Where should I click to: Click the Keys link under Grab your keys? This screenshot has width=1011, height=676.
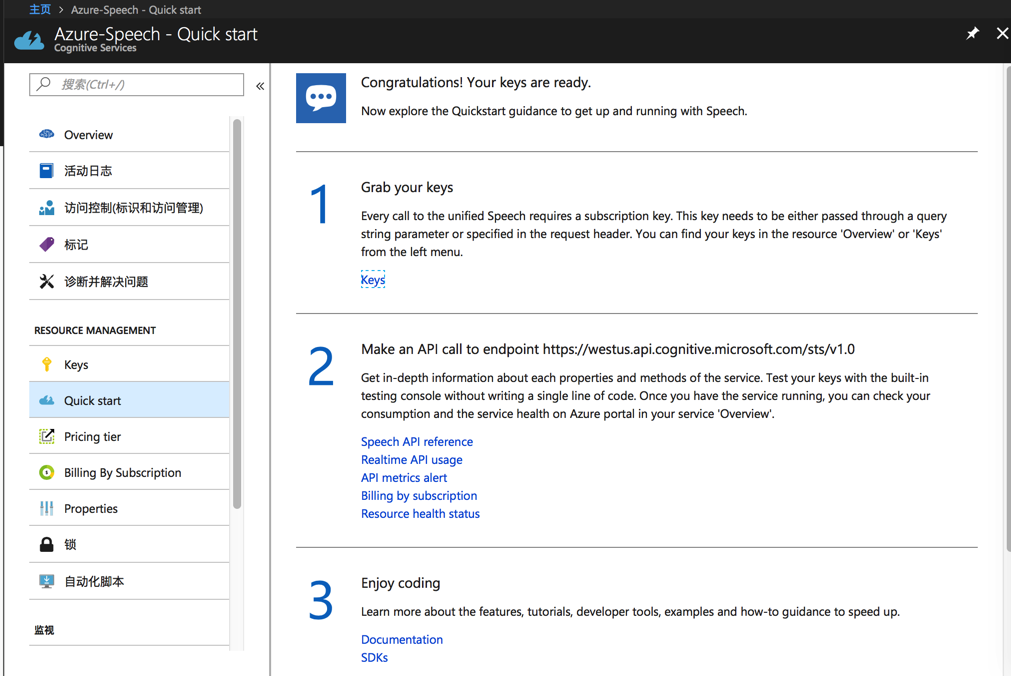point(372,280)
